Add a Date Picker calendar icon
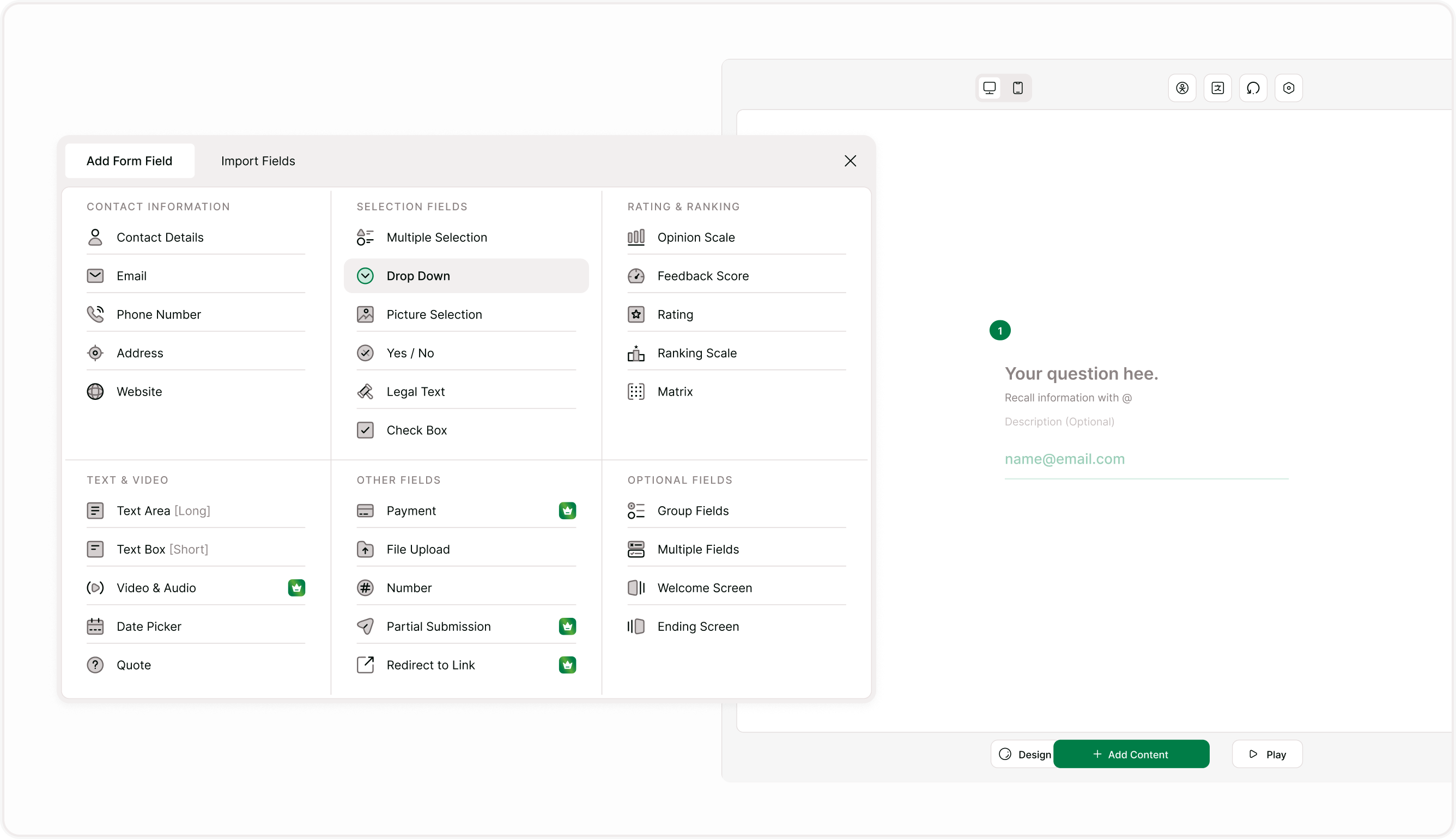This screenshot has width=1456, height=839. tap(95, 627)
